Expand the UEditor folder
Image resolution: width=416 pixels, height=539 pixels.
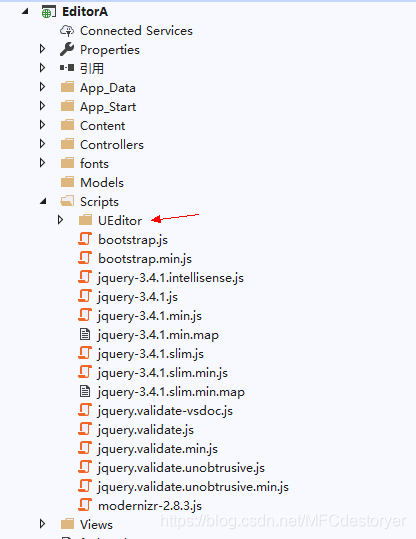61,220
